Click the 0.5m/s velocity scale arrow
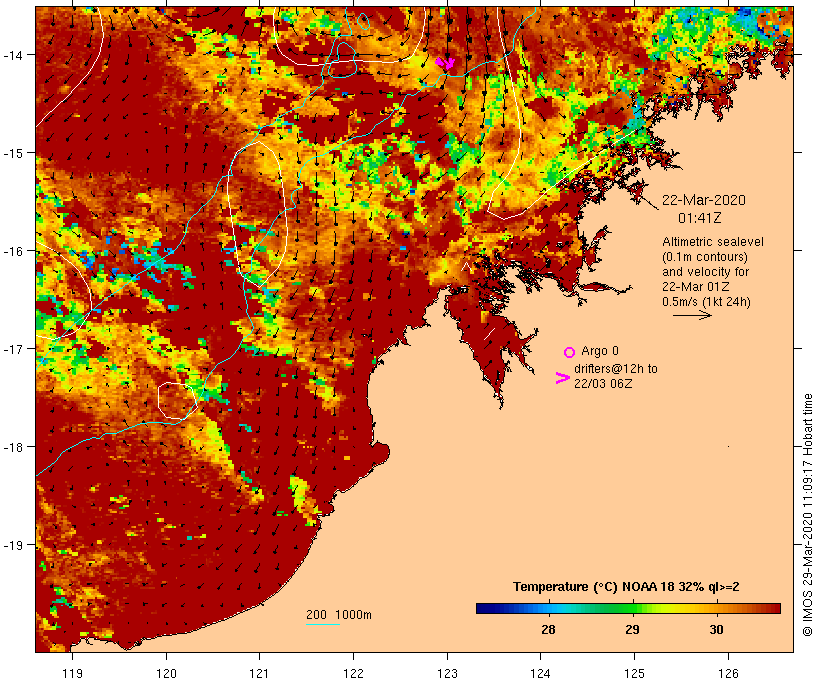The image size is (820, 680). (x=692, y=315)
